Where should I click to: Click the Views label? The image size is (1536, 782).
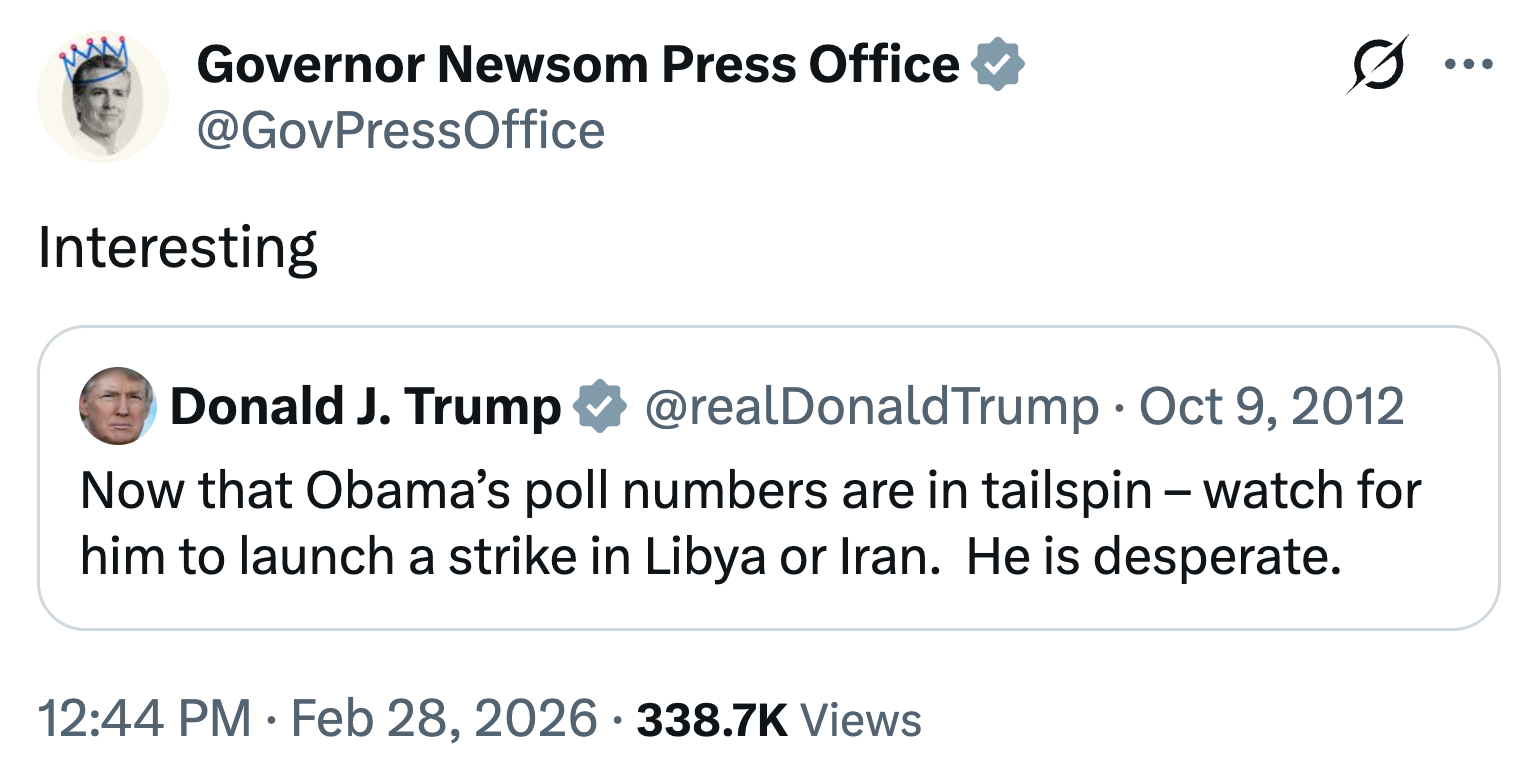(861, 719)
